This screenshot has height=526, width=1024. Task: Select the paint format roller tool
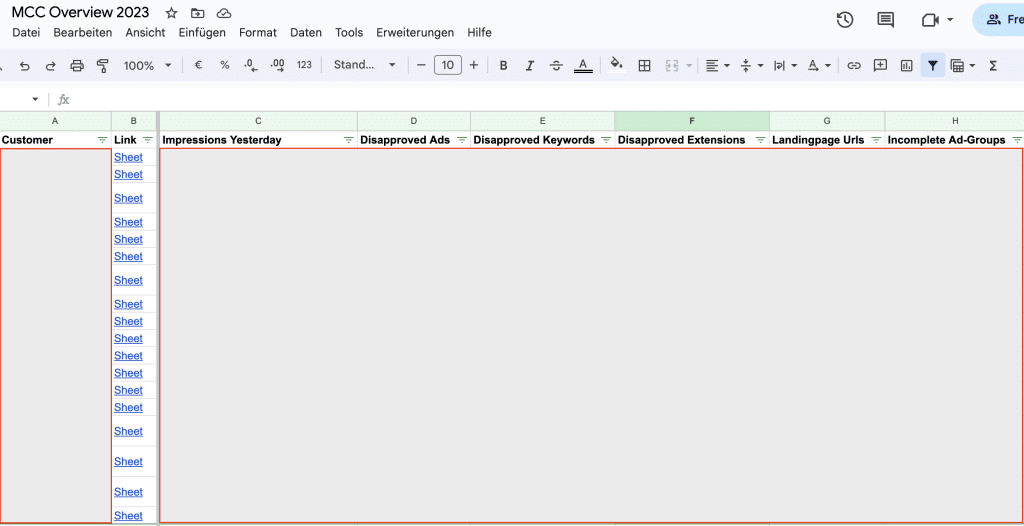click(x=102, y=65)
